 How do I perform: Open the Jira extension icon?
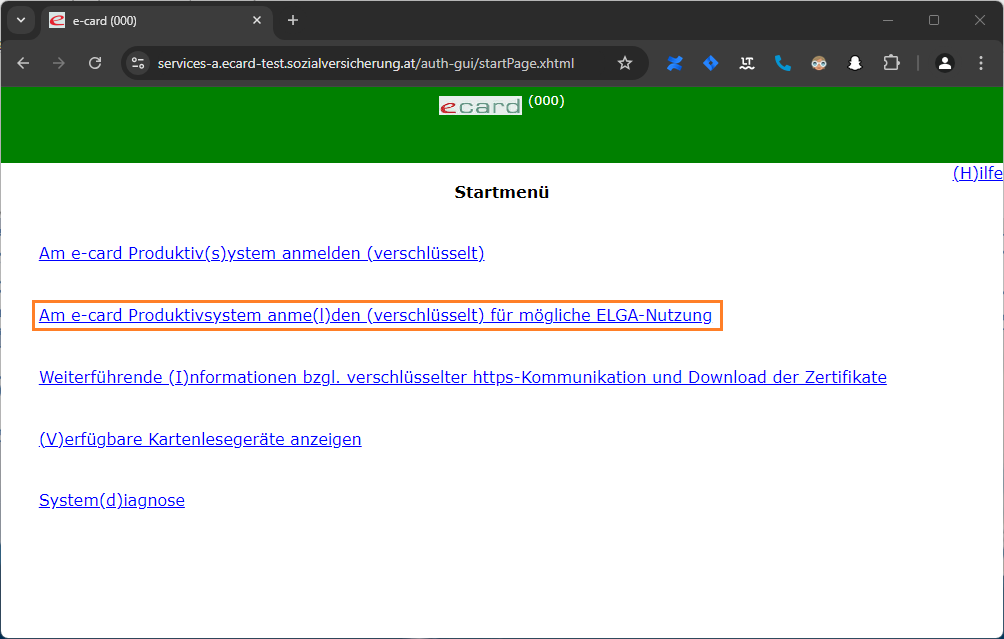pos(711,63)
